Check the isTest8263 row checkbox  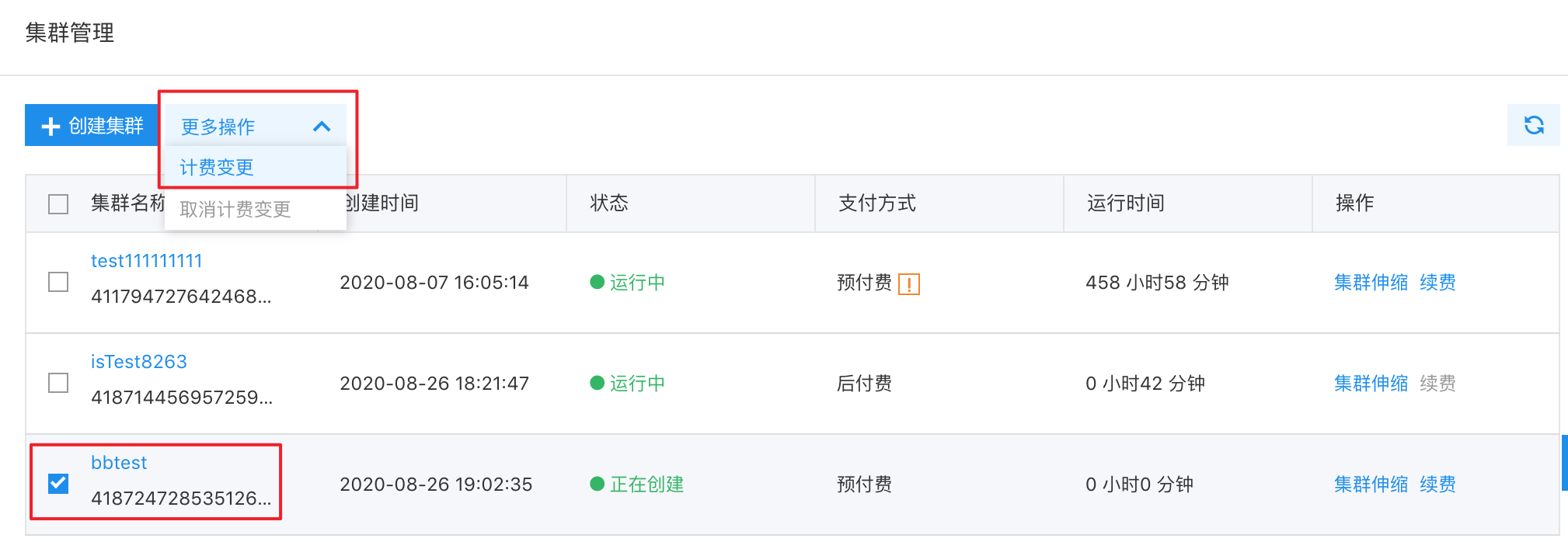(58, 383)
